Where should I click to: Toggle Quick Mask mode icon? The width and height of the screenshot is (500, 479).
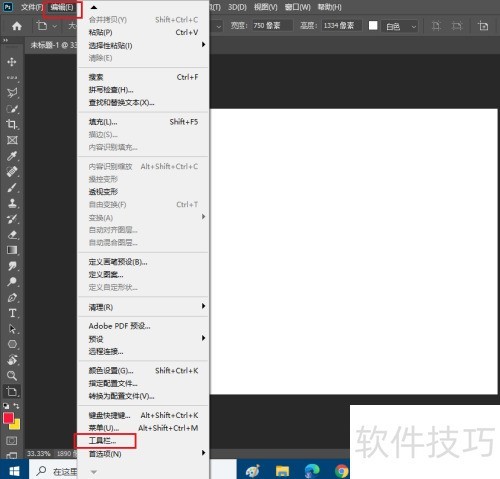click(x=12, y=441)
